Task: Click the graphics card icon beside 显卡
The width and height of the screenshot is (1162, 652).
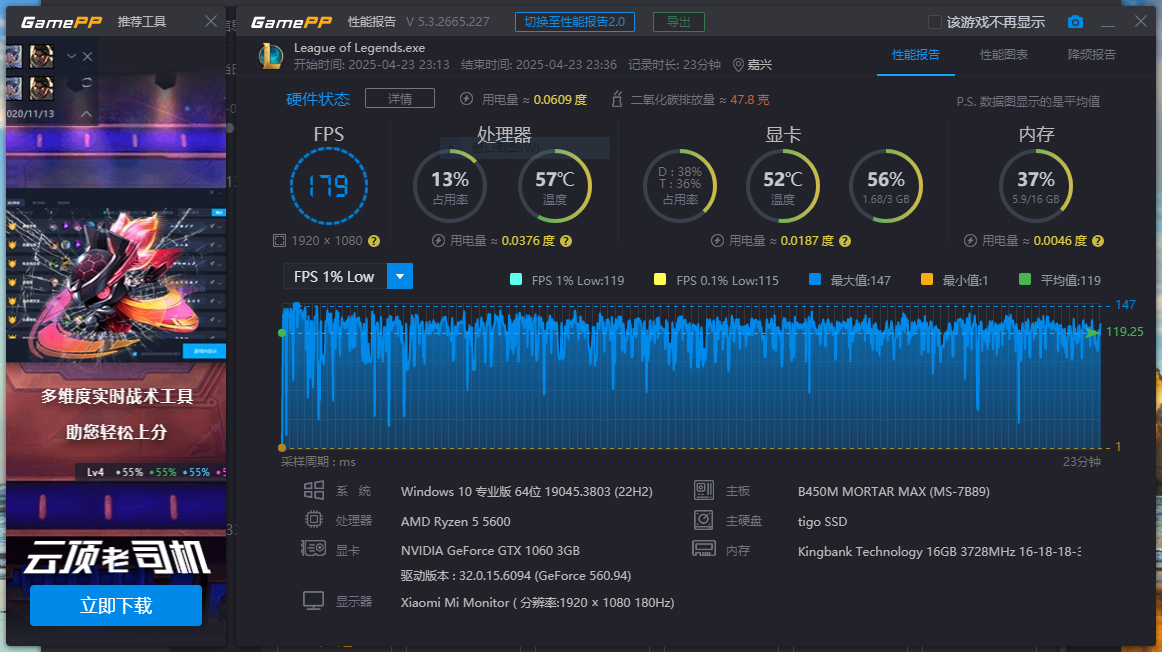Action: click(313, 548)
